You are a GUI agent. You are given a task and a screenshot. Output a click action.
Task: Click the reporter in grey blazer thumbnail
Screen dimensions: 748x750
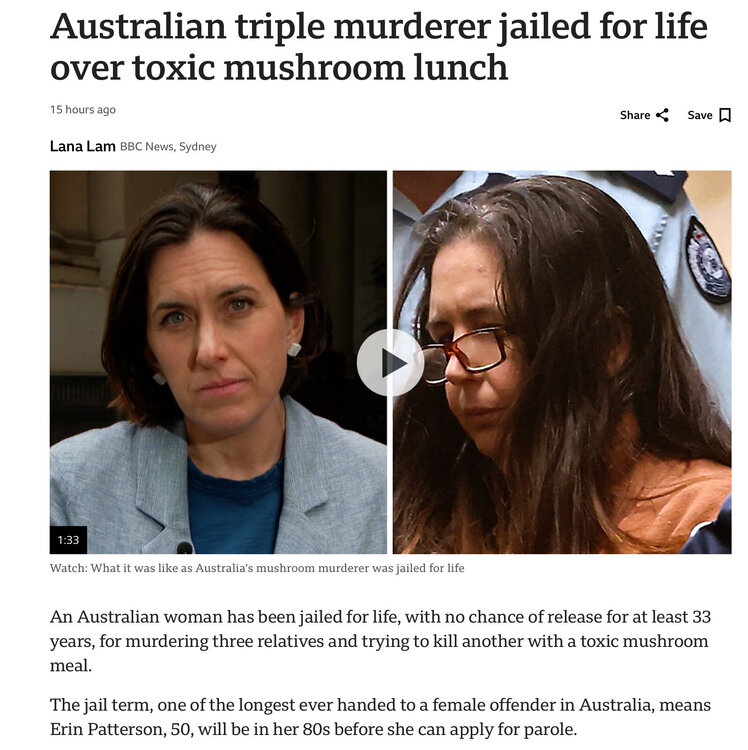click(218, 362)
